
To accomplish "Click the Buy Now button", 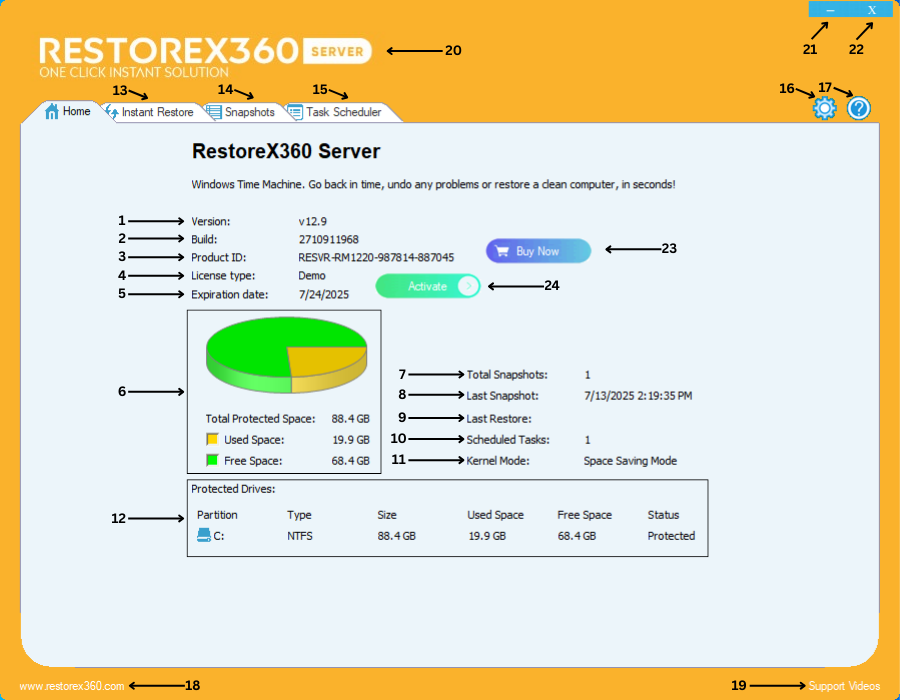I will point(538,251).
